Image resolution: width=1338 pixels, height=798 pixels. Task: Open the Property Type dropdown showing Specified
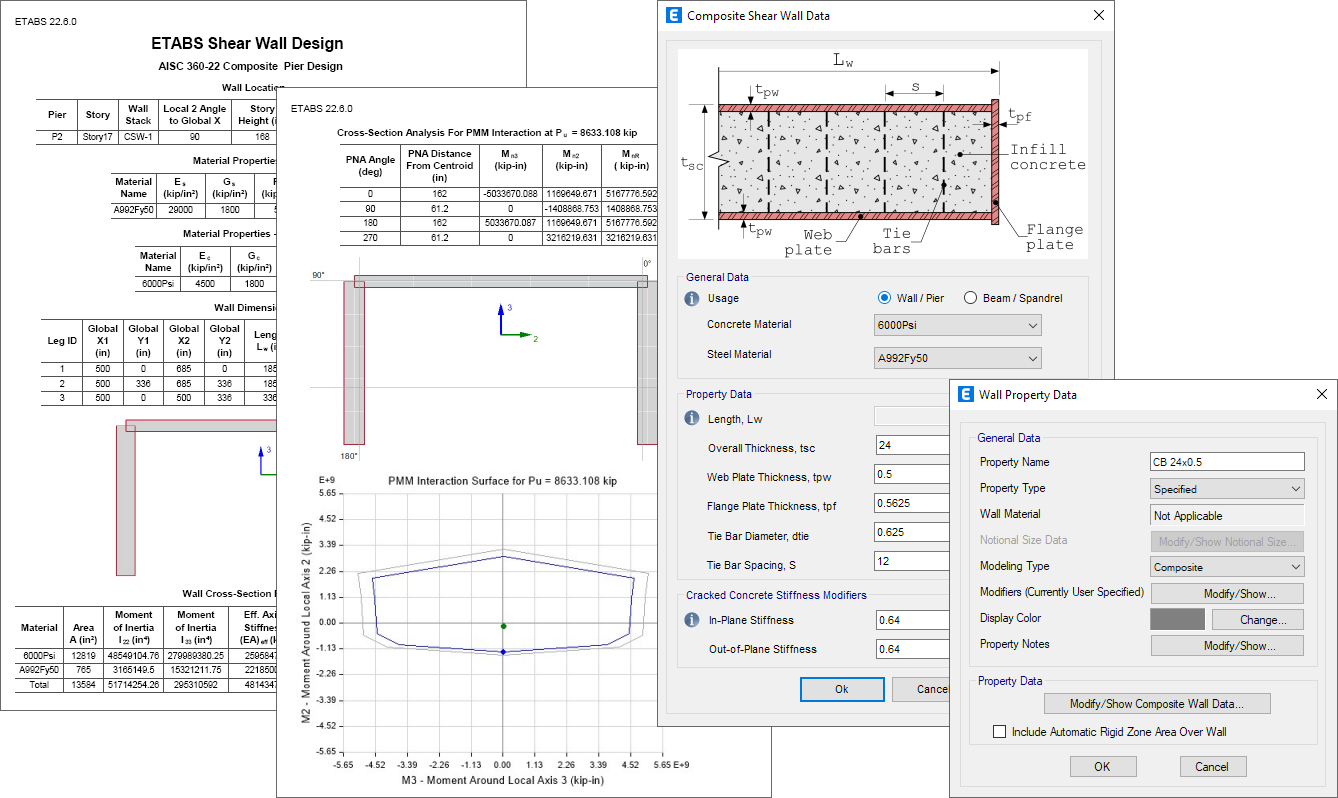1228,489
